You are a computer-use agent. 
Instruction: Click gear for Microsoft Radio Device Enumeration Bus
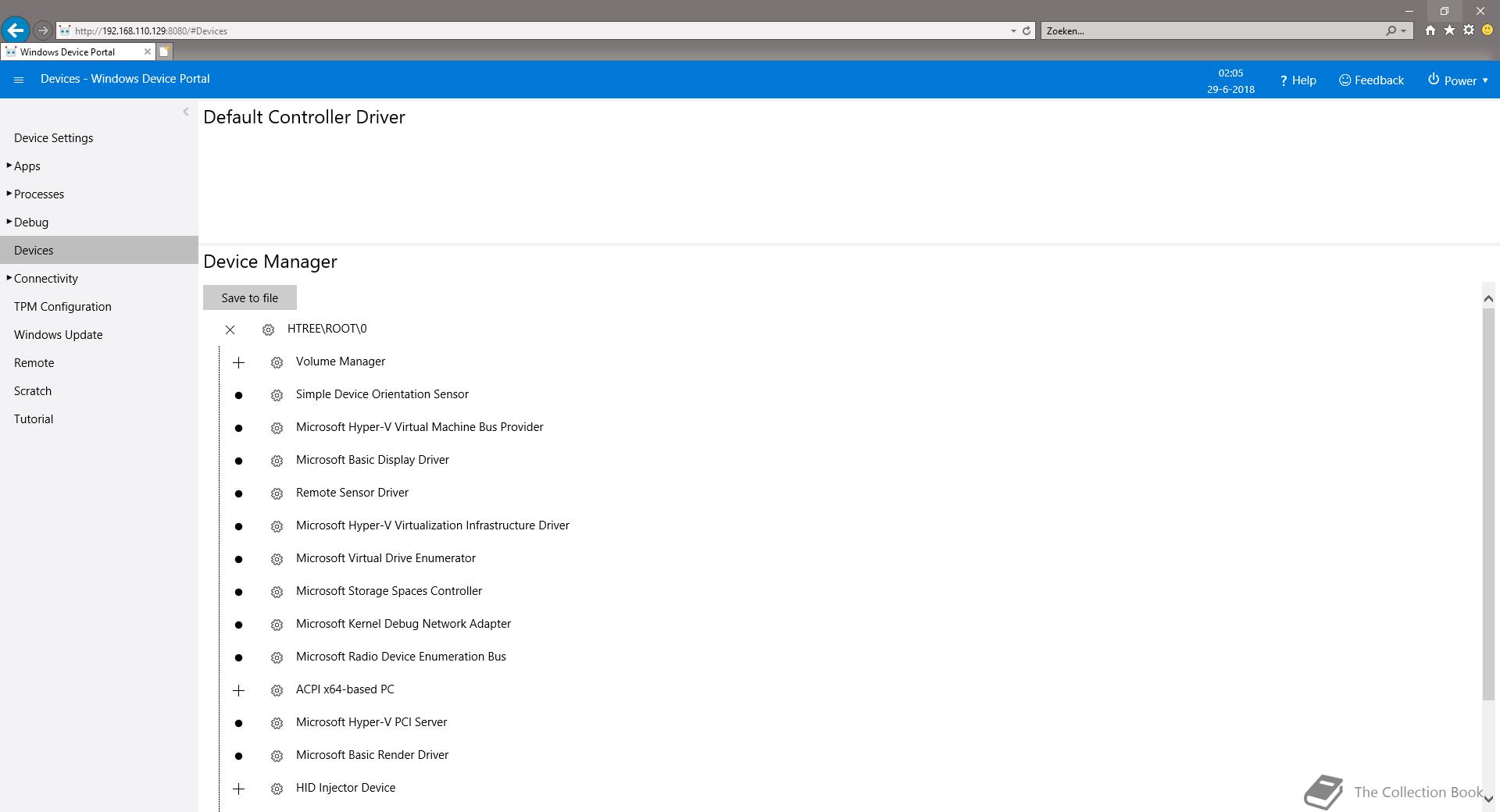277,657
